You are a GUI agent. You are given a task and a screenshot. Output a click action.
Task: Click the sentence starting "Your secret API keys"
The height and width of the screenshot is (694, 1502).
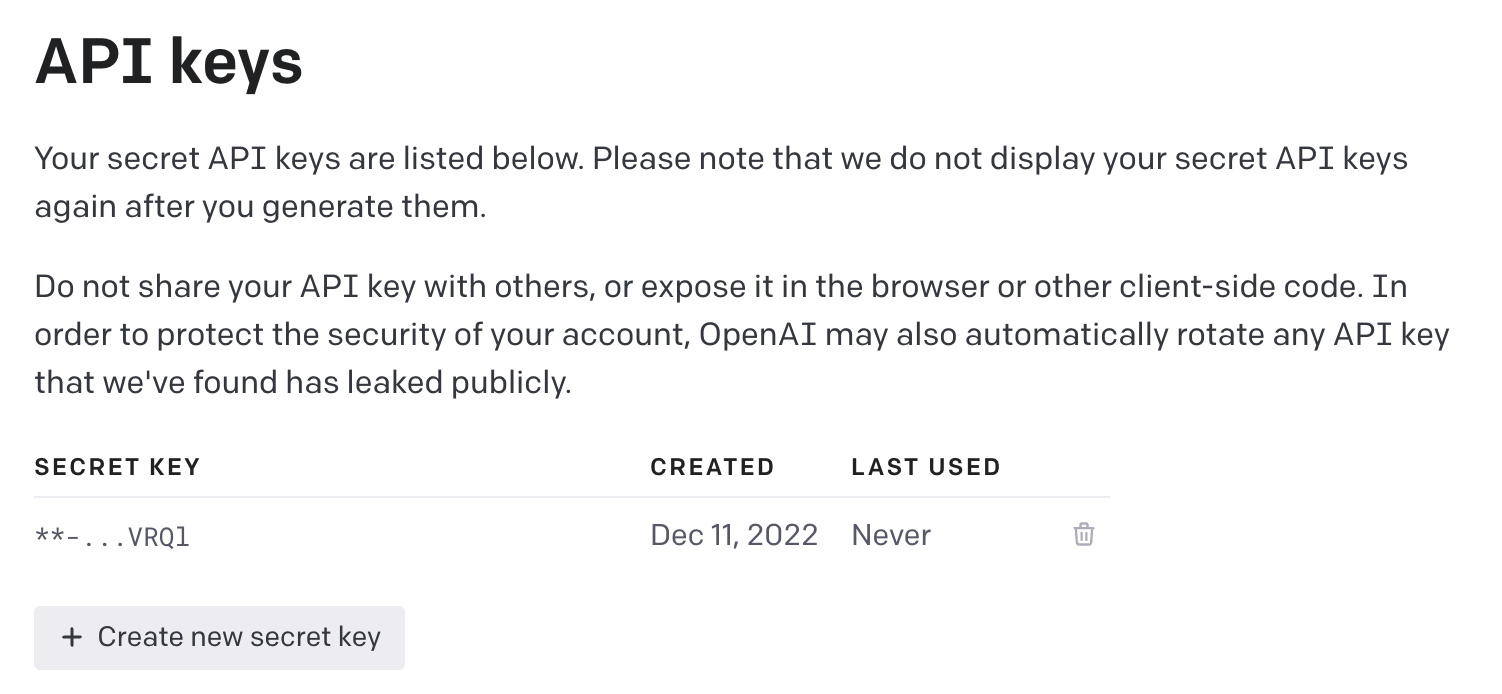(309, 159)
